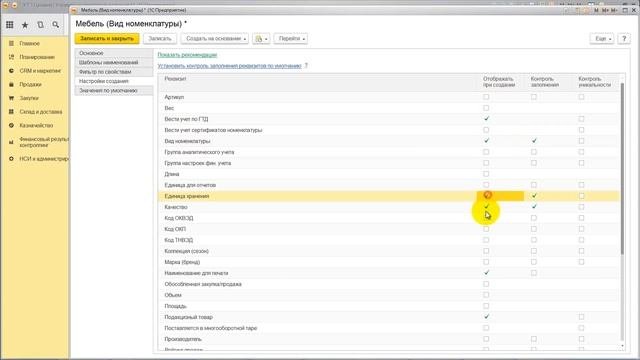The height and width of the screenshot is (360, 640).
Task: Open the Закупки cart icon
Action: (11, 98)
